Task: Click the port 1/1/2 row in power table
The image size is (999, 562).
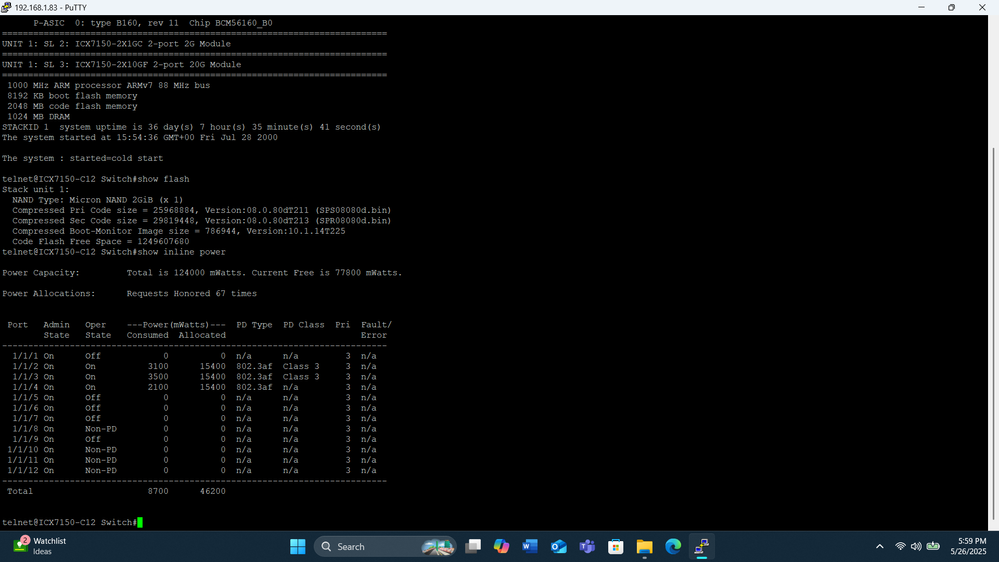Action: (x=194, y=366)
